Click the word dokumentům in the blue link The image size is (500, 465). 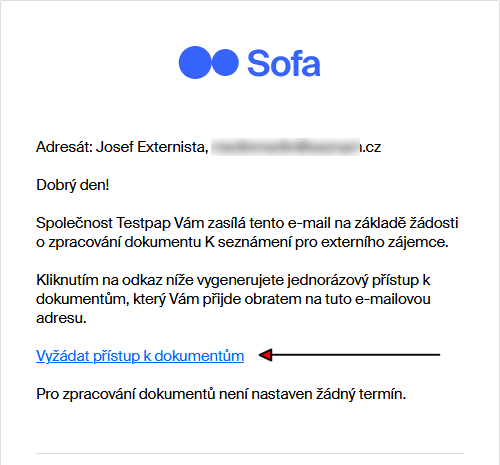(199, 356)
